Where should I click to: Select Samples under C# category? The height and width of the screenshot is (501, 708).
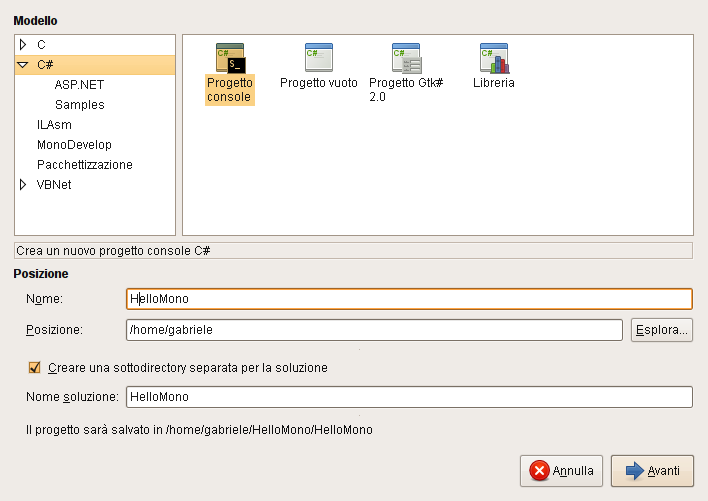[79, 105]
